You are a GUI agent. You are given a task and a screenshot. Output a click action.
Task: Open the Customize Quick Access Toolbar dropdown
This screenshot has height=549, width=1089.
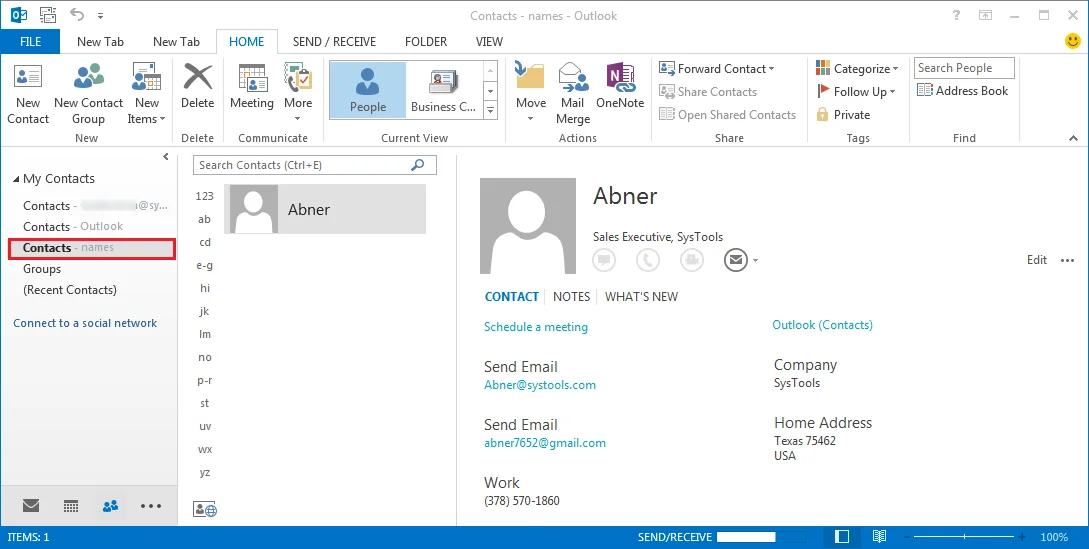[101, 15]
